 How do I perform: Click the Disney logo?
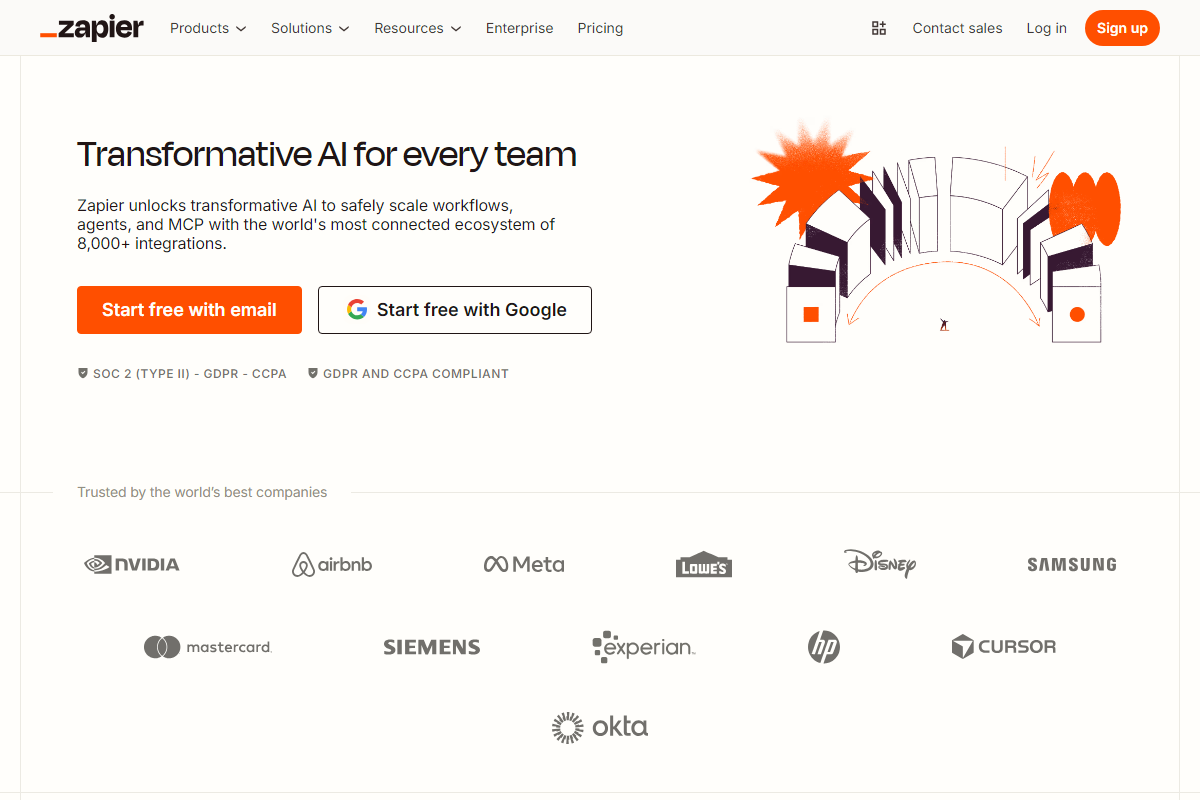880,564
